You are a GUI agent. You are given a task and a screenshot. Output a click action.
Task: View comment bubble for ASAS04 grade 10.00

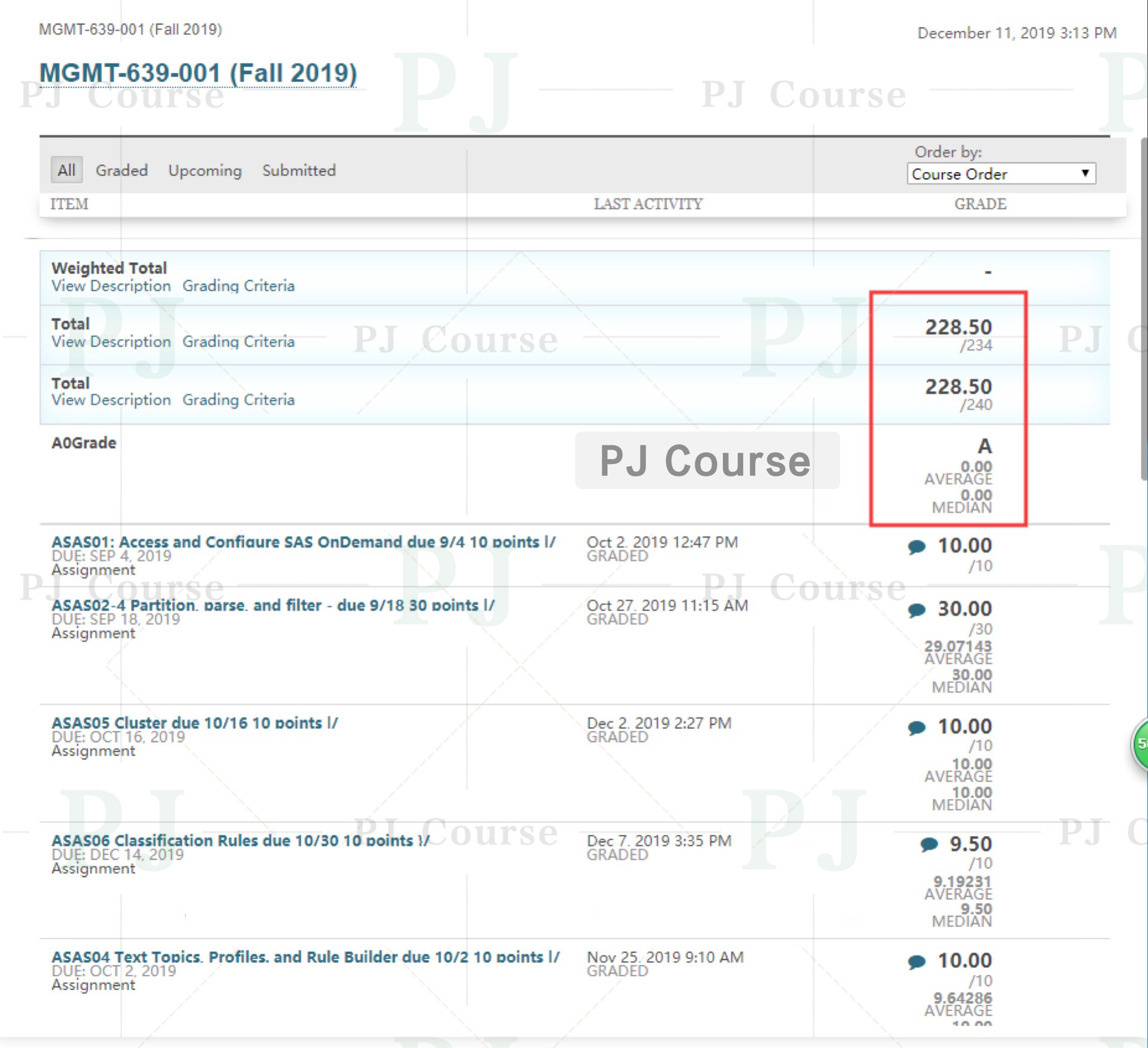point(917,961)
